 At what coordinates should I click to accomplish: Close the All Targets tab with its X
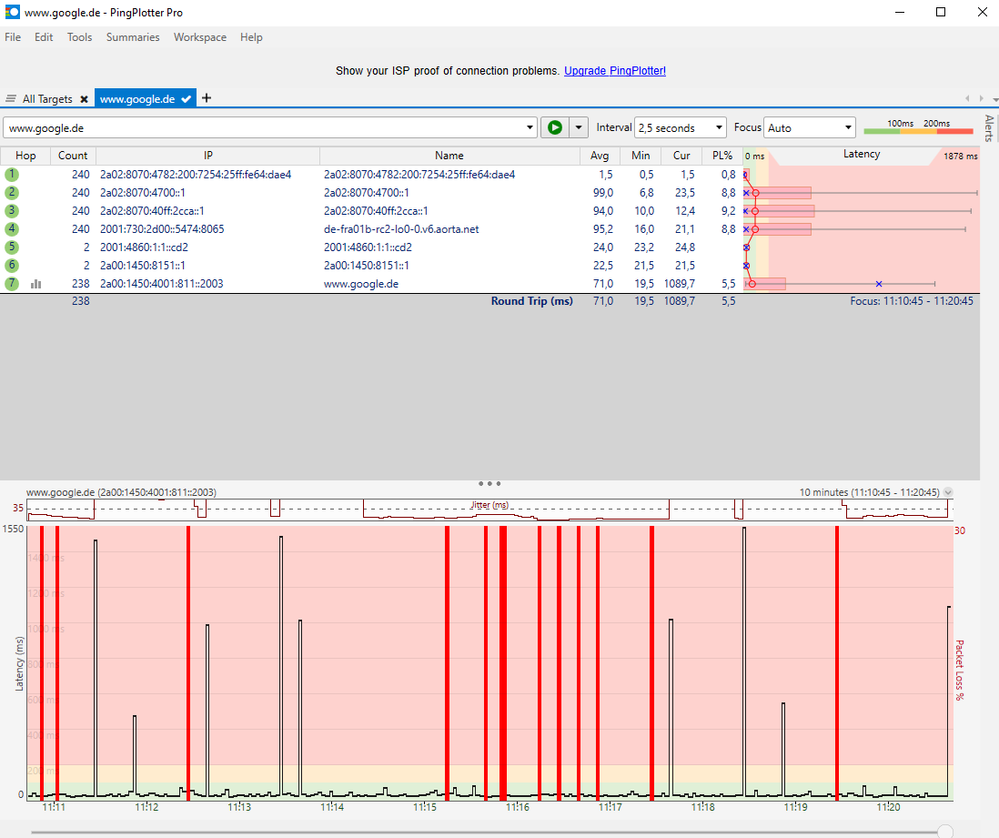pos(84,99)
